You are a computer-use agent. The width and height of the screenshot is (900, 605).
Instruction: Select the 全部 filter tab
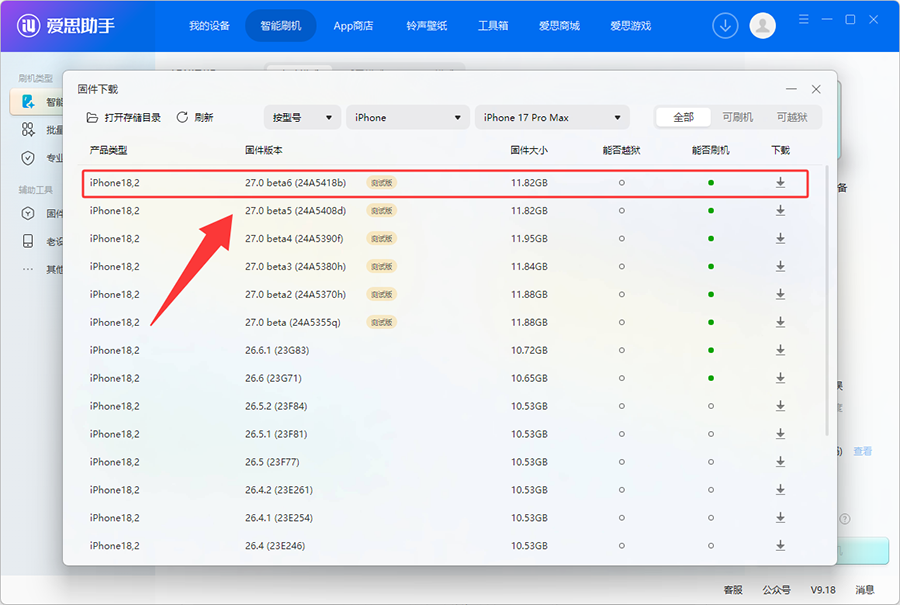click(683, 118)
